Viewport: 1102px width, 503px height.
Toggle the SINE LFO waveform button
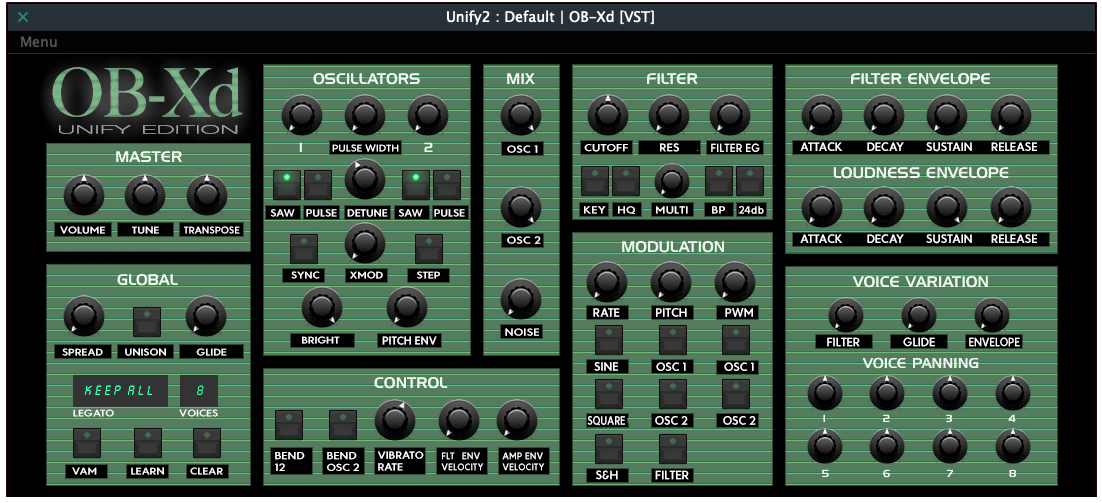[609, 340]
